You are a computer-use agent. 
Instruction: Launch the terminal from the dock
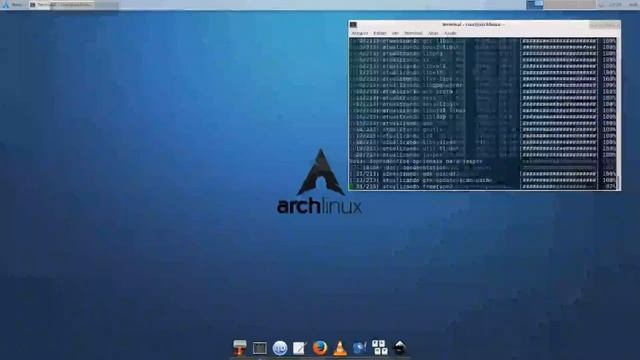coord(260,348)
